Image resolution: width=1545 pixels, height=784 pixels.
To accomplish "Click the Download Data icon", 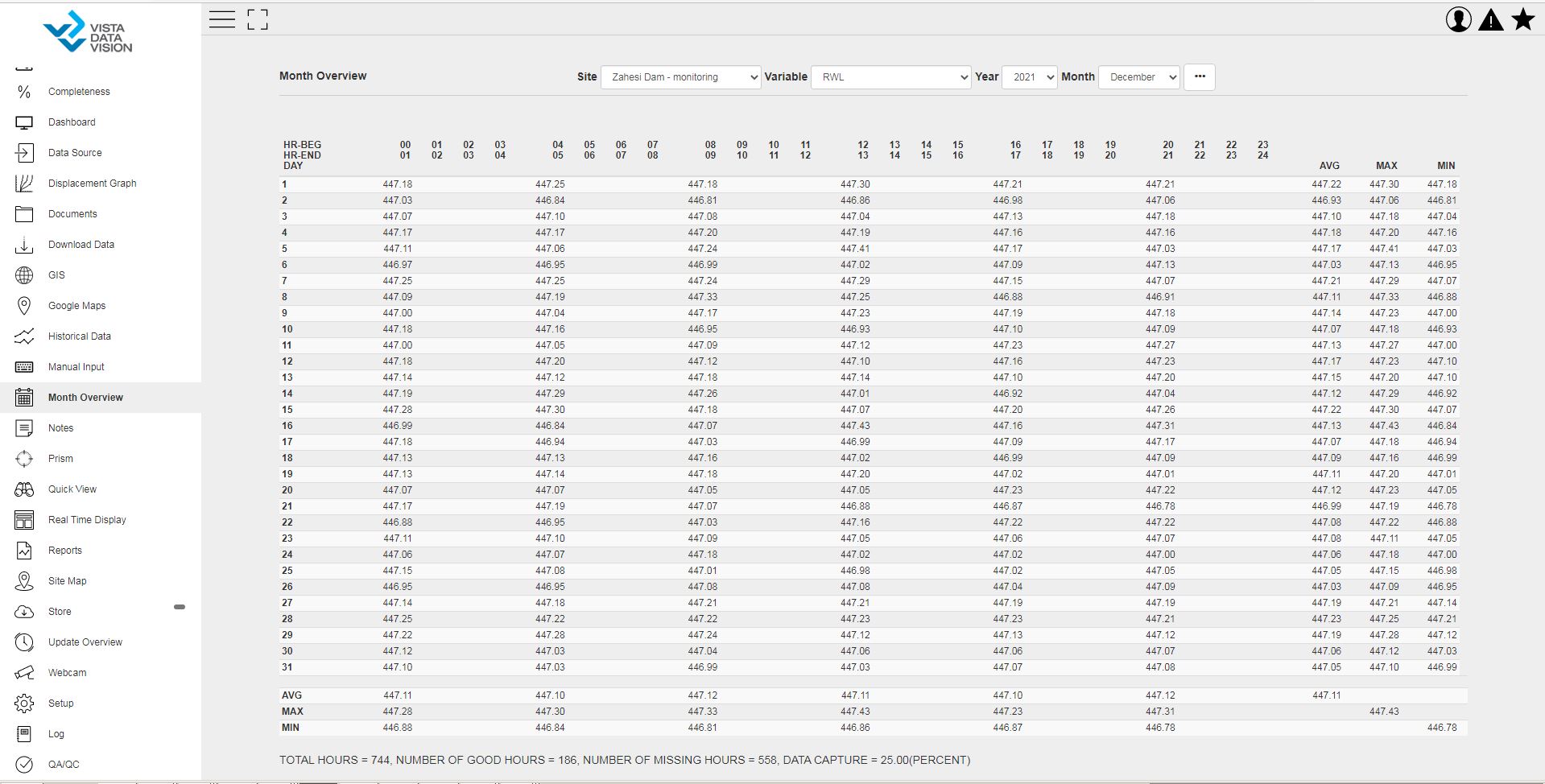I will coord(24,245).
